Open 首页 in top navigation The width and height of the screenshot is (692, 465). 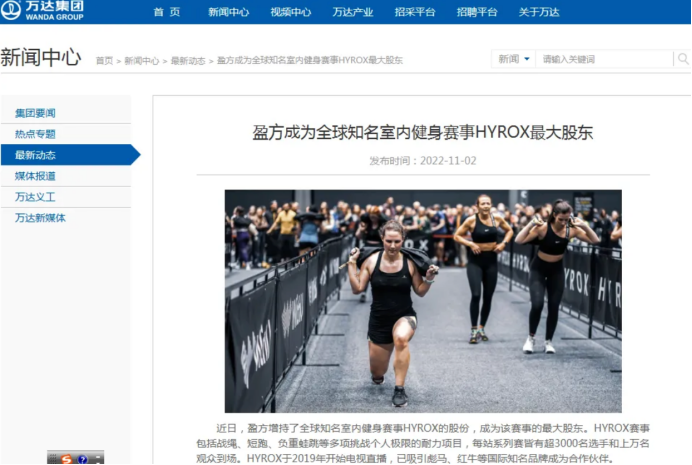point(166,12)
